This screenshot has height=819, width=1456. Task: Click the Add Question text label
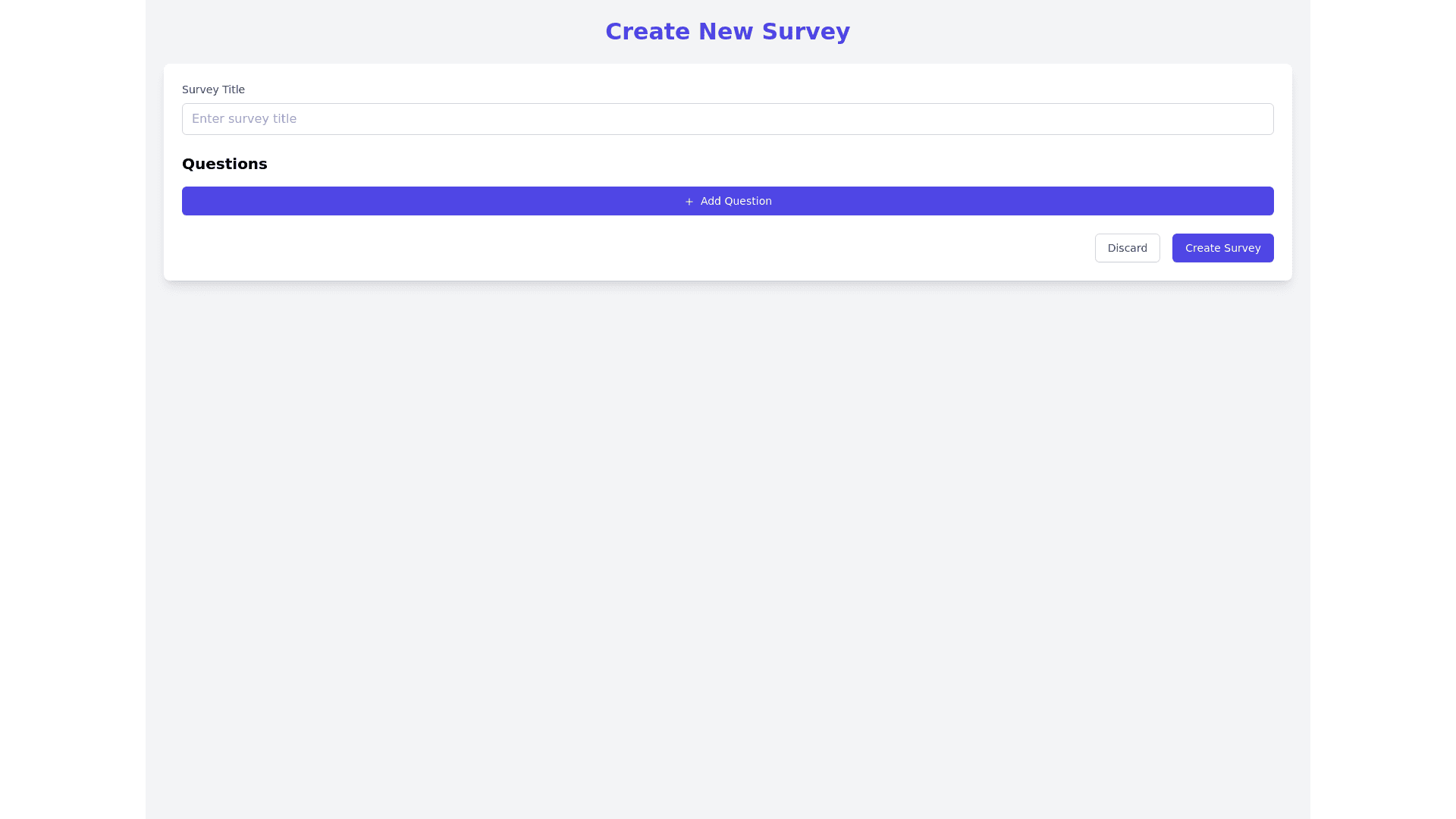735,201
